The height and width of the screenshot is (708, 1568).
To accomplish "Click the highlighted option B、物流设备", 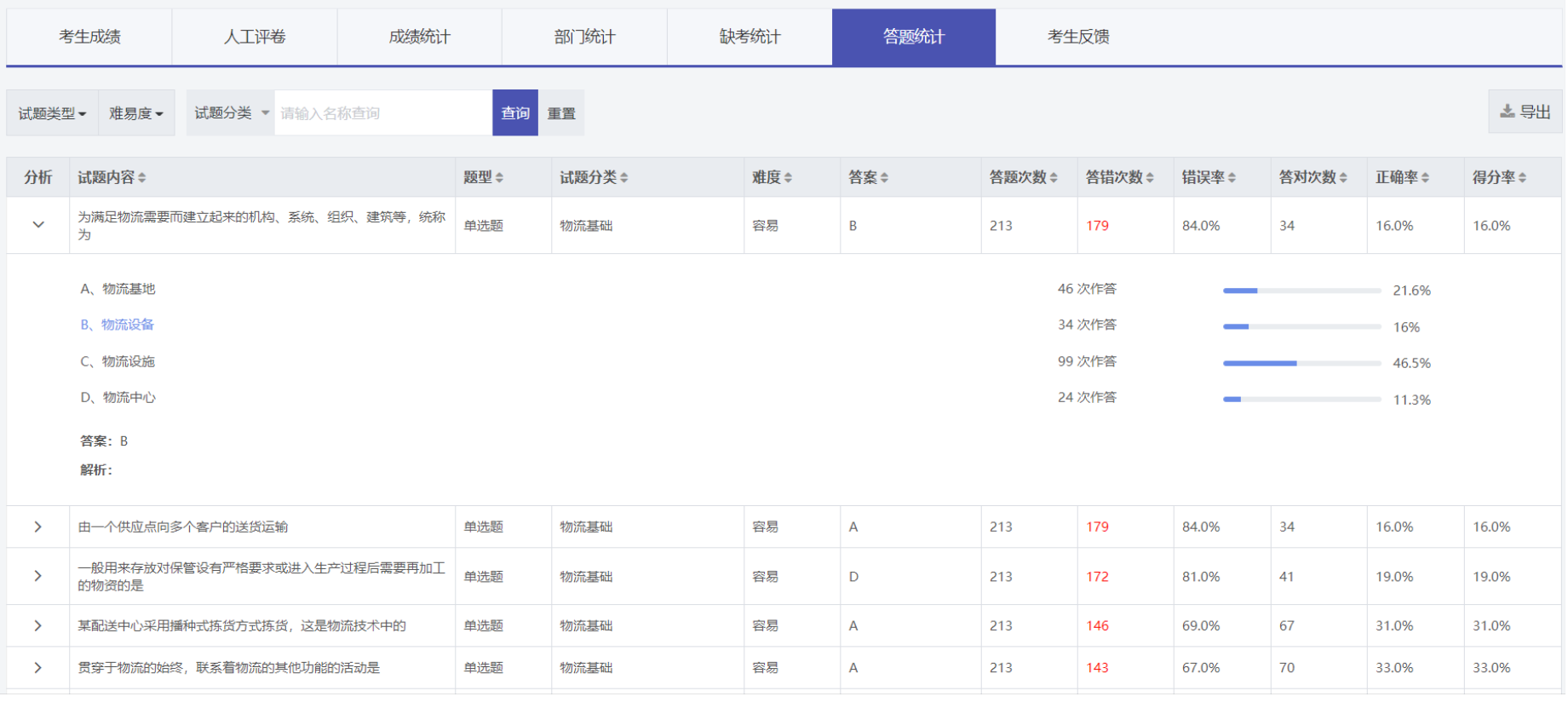I will tap(118, 325).
